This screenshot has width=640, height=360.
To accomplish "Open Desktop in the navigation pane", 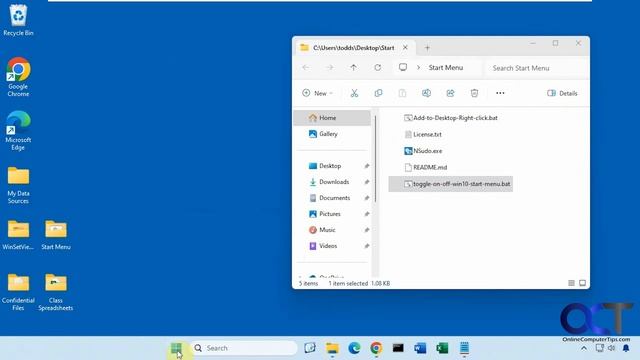I will (x=330, y=166).
